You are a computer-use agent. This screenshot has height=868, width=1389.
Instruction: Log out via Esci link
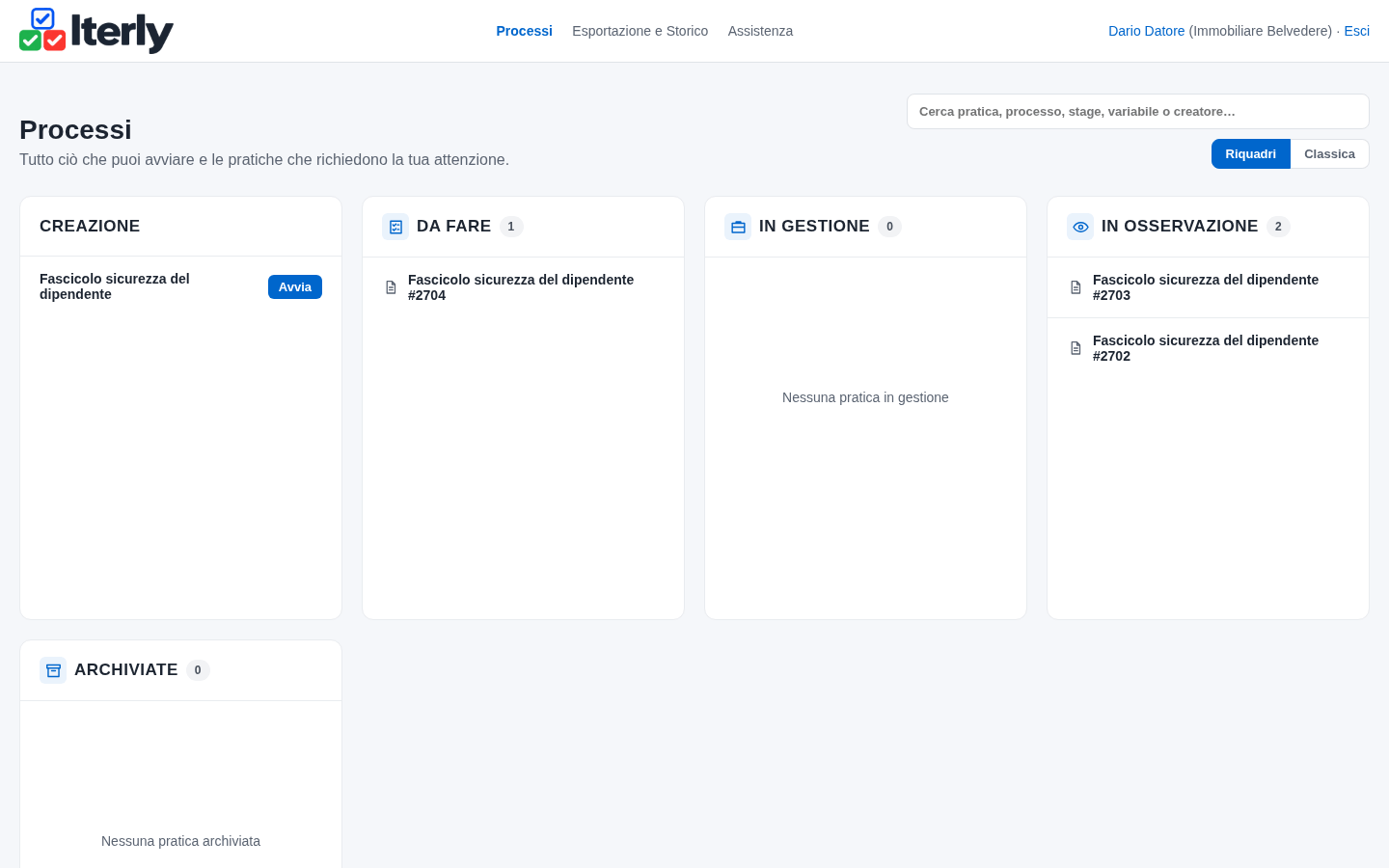[x=1356, y=31]
